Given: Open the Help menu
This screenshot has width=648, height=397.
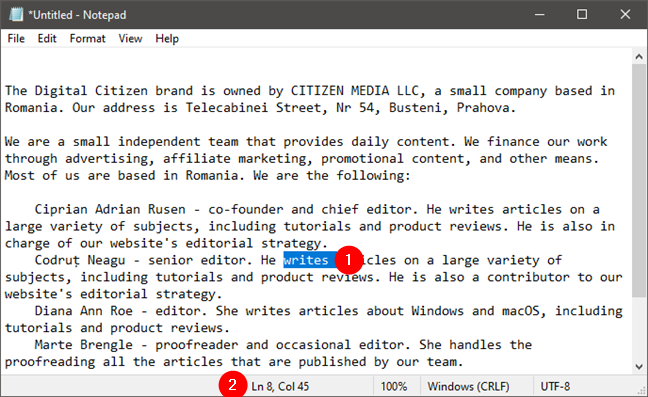Looking at the screenshot, I should [167, 38].
